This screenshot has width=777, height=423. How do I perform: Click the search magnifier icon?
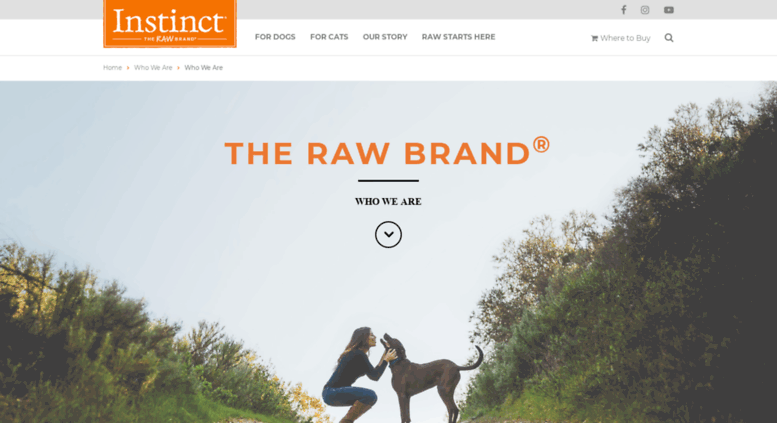(x=669, y=38)
